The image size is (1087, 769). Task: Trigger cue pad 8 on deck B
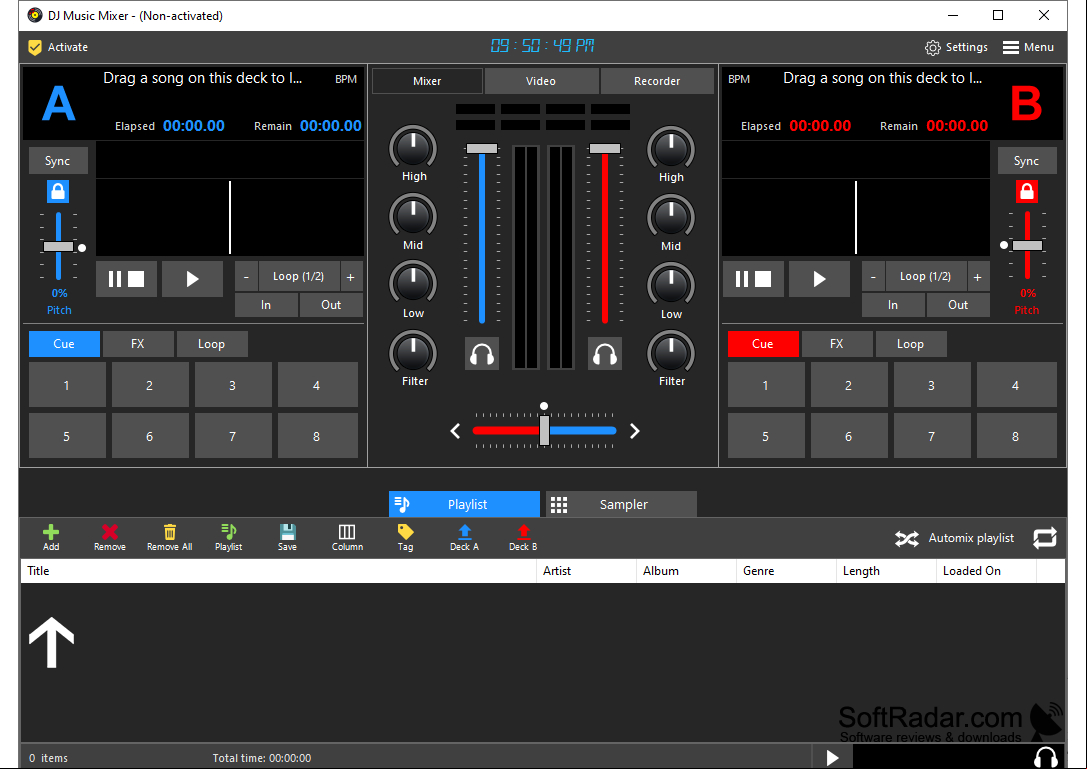pos(1016,437)
